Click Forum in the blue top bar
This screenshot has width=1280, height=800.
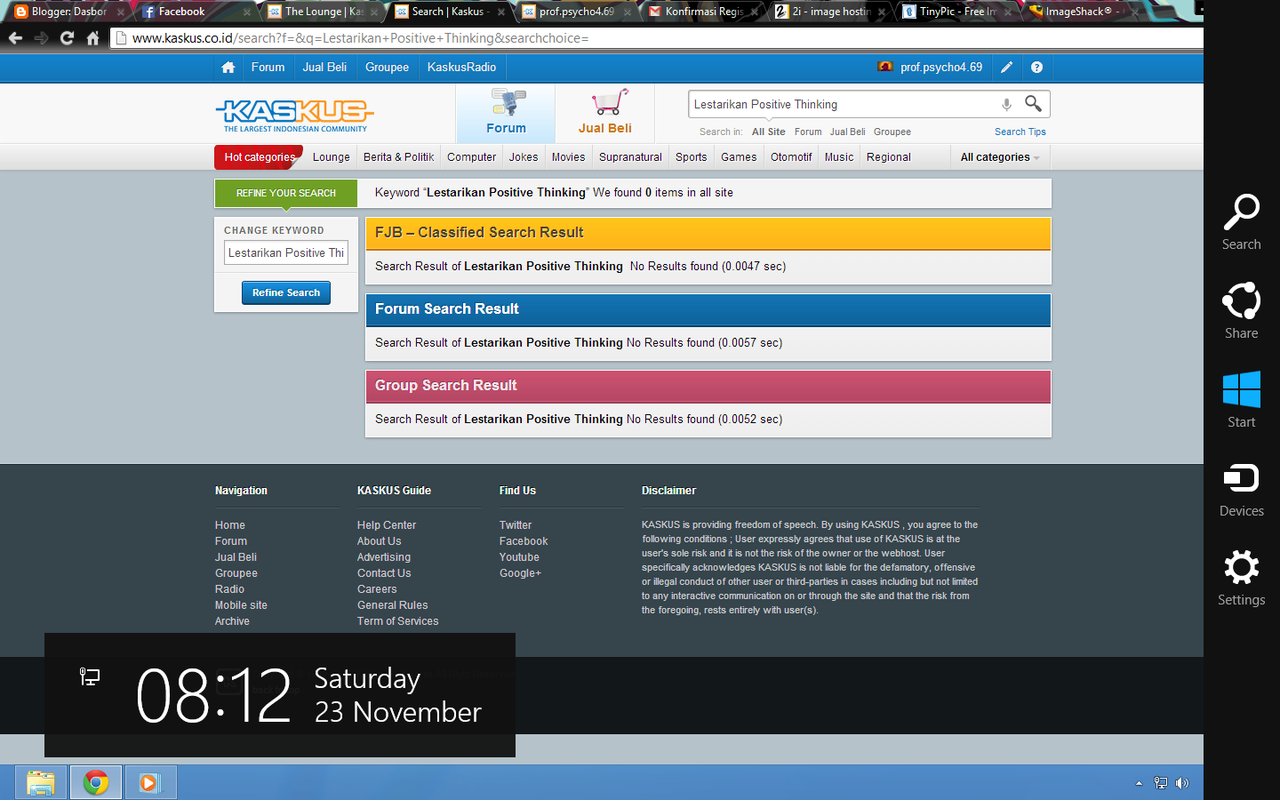pos(268,67)
